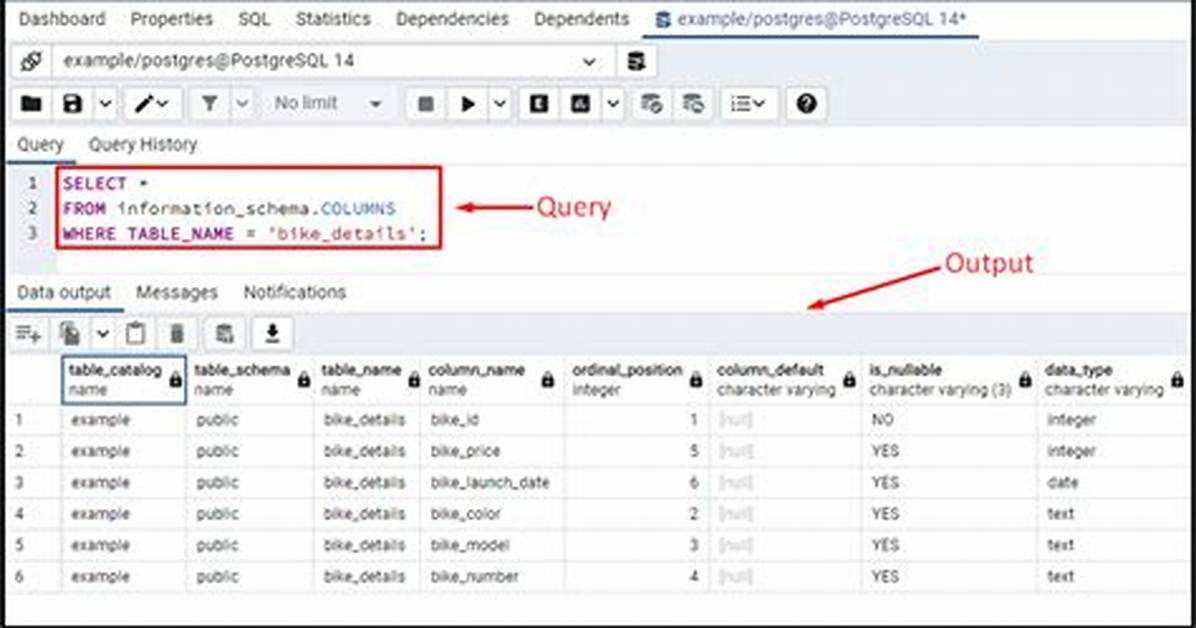Click the Paste clipboard icon
This screenshot has height=628, width=1196.
(135, 333)
